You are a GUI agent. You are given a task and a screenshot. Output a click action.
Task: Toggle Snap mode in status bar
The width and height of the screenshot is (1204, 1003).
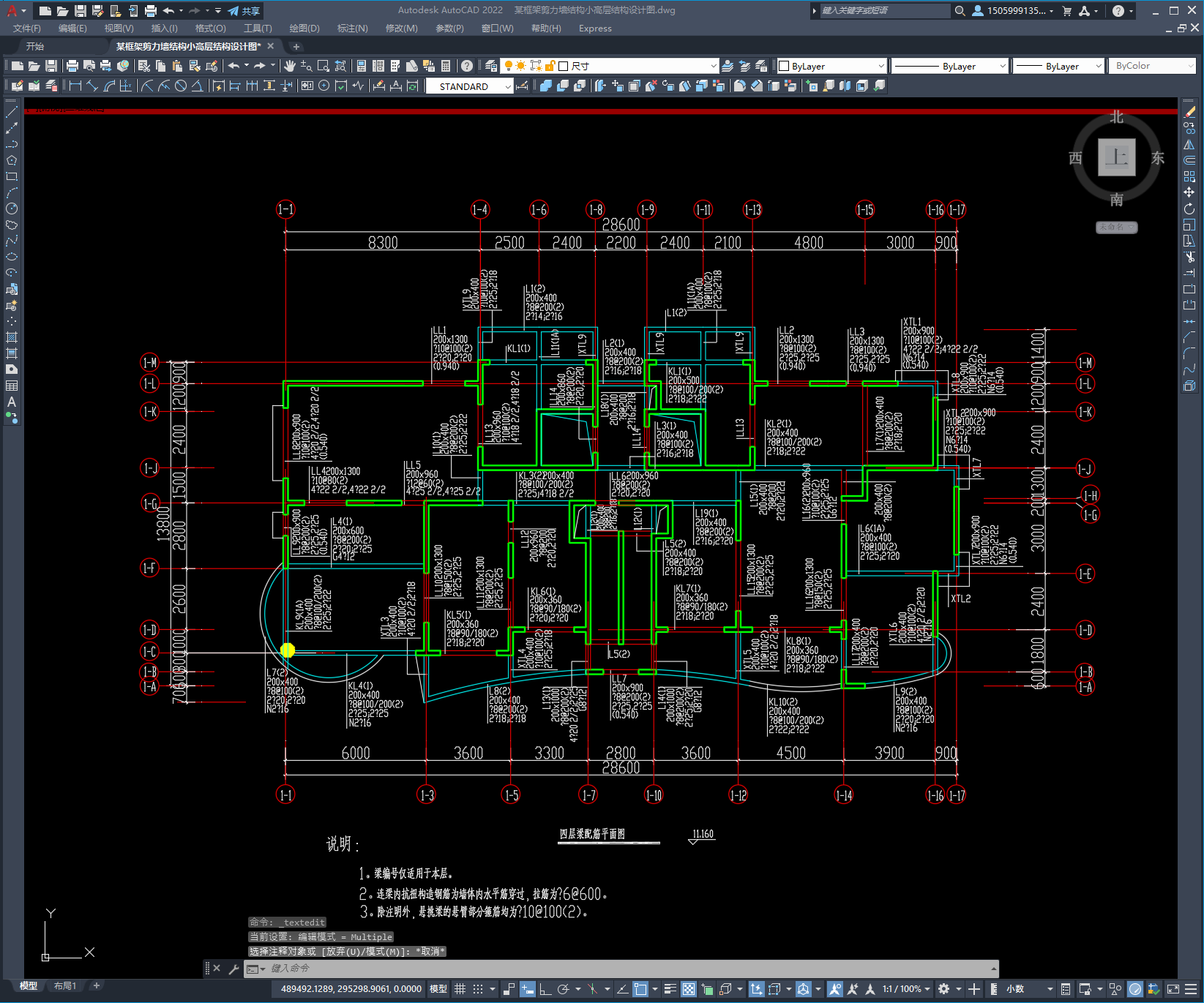(x=478, y=989)
